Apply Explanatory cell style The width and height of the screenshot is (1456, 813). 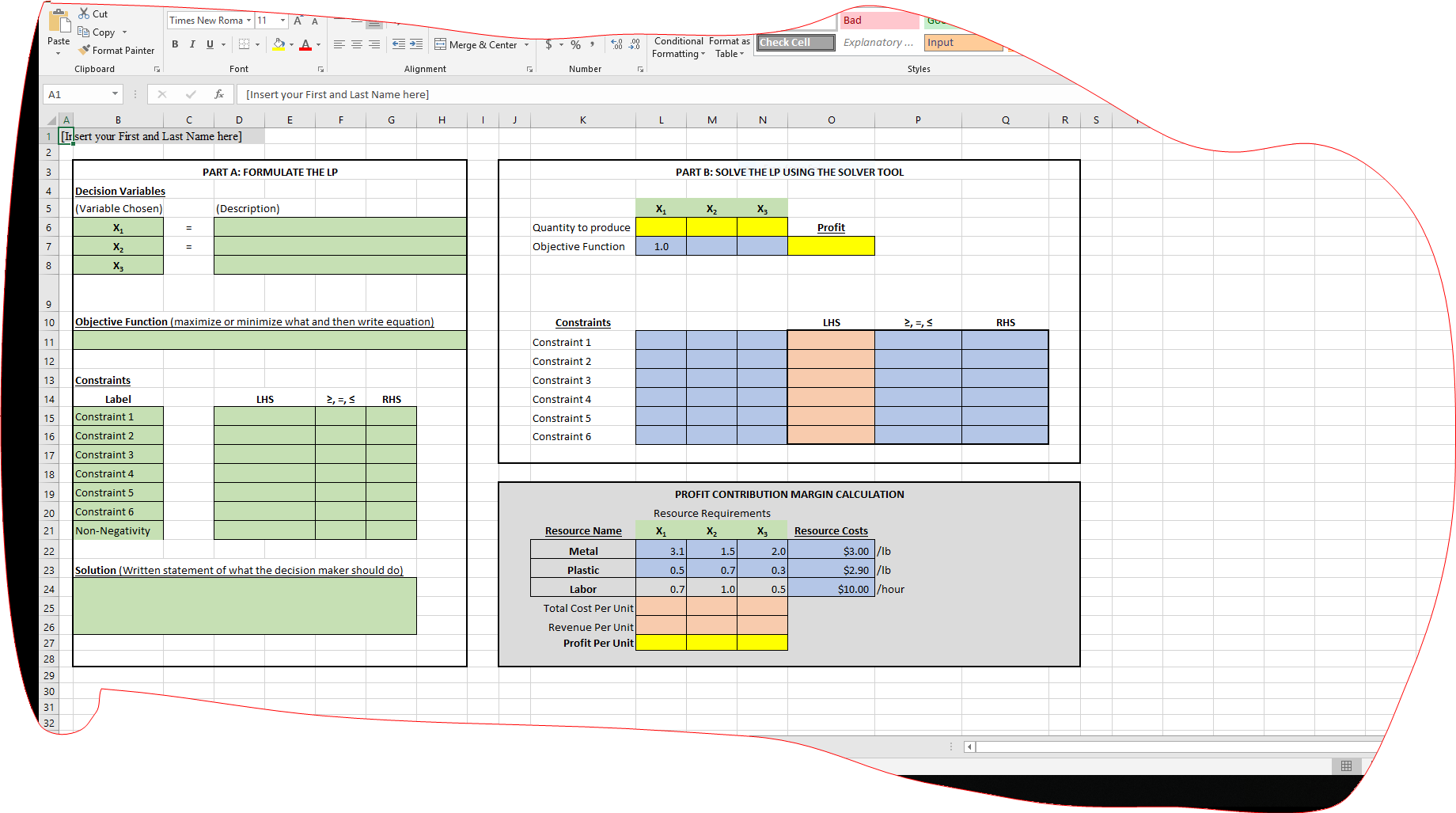(x=879, y=43)
